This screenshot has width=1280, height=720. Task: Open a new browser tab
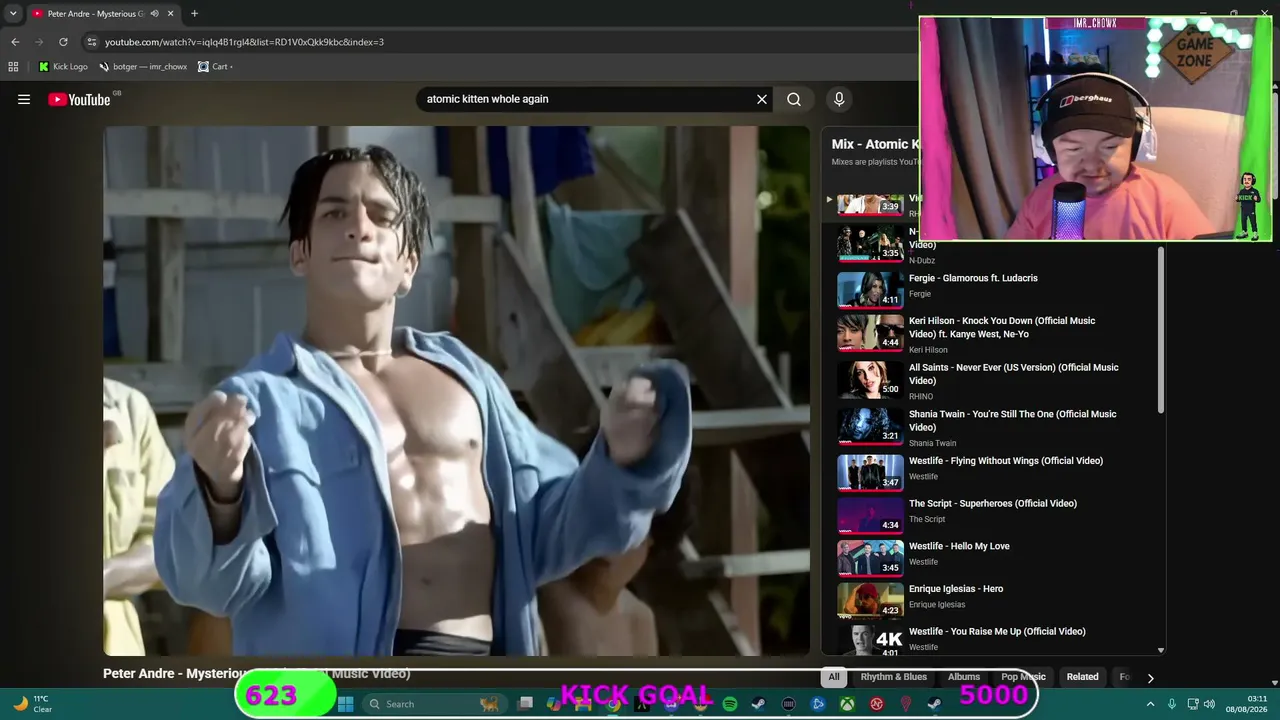[194, 14]
